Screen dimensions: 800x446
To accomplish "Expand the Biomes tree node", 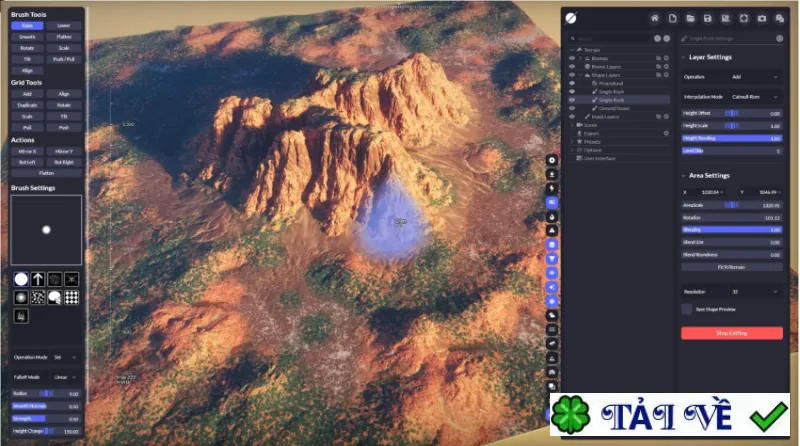I will [580, 58].
